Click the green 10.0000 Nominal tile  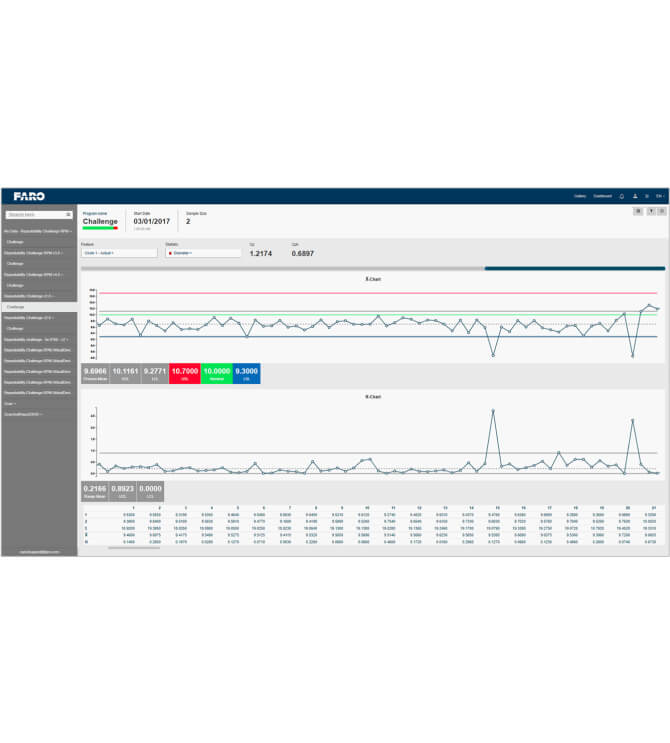[x=217, y=373]
